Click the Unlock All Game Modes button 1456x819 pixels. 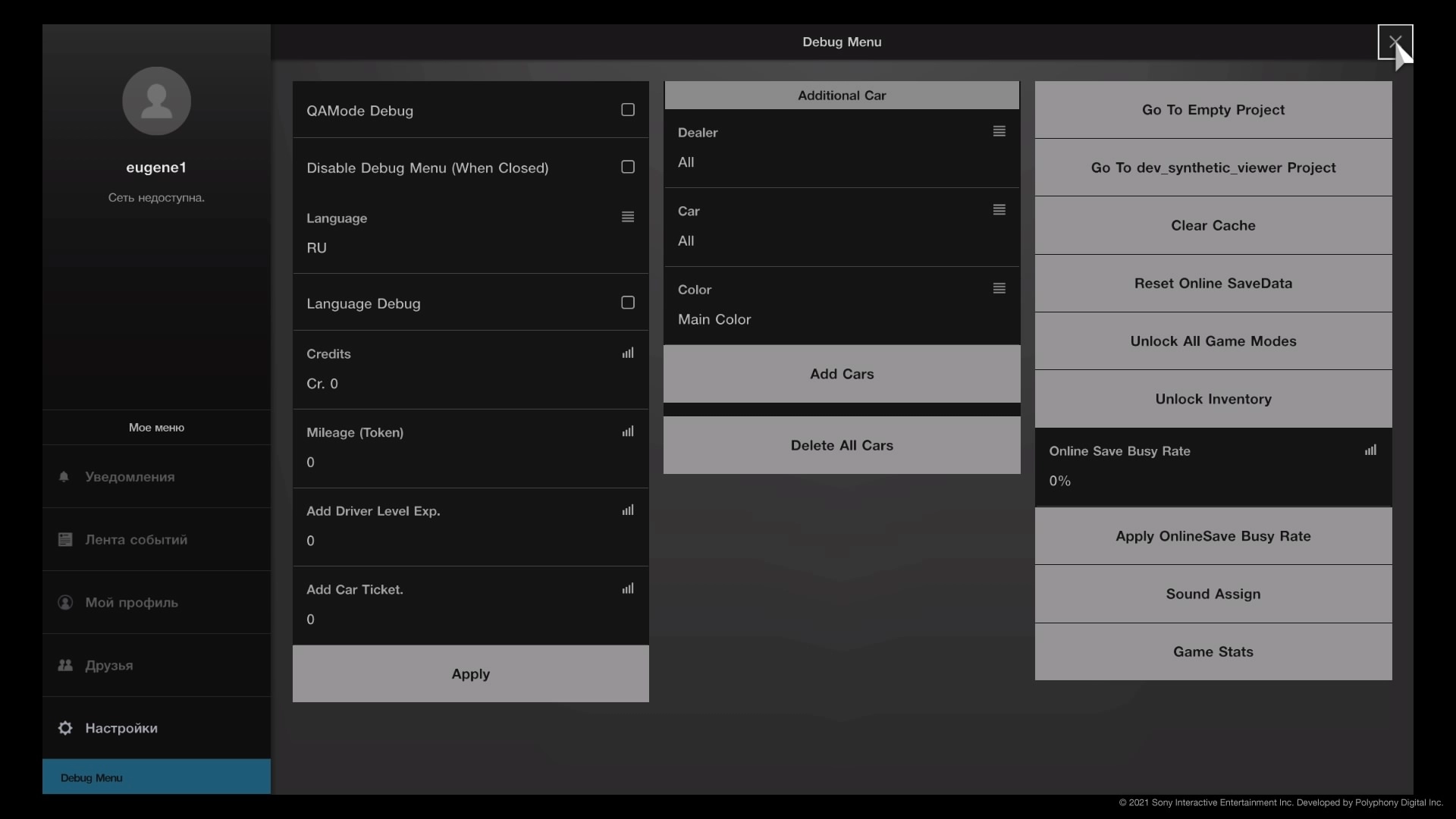click(1213, 341)
